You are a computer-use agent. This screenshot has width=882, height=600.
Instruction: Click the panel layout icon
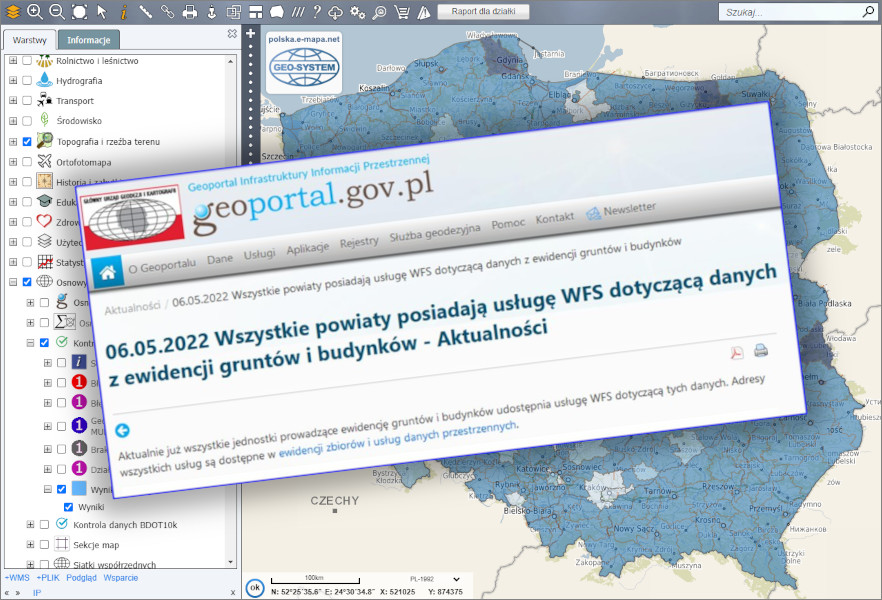click(x=256, y=11)
